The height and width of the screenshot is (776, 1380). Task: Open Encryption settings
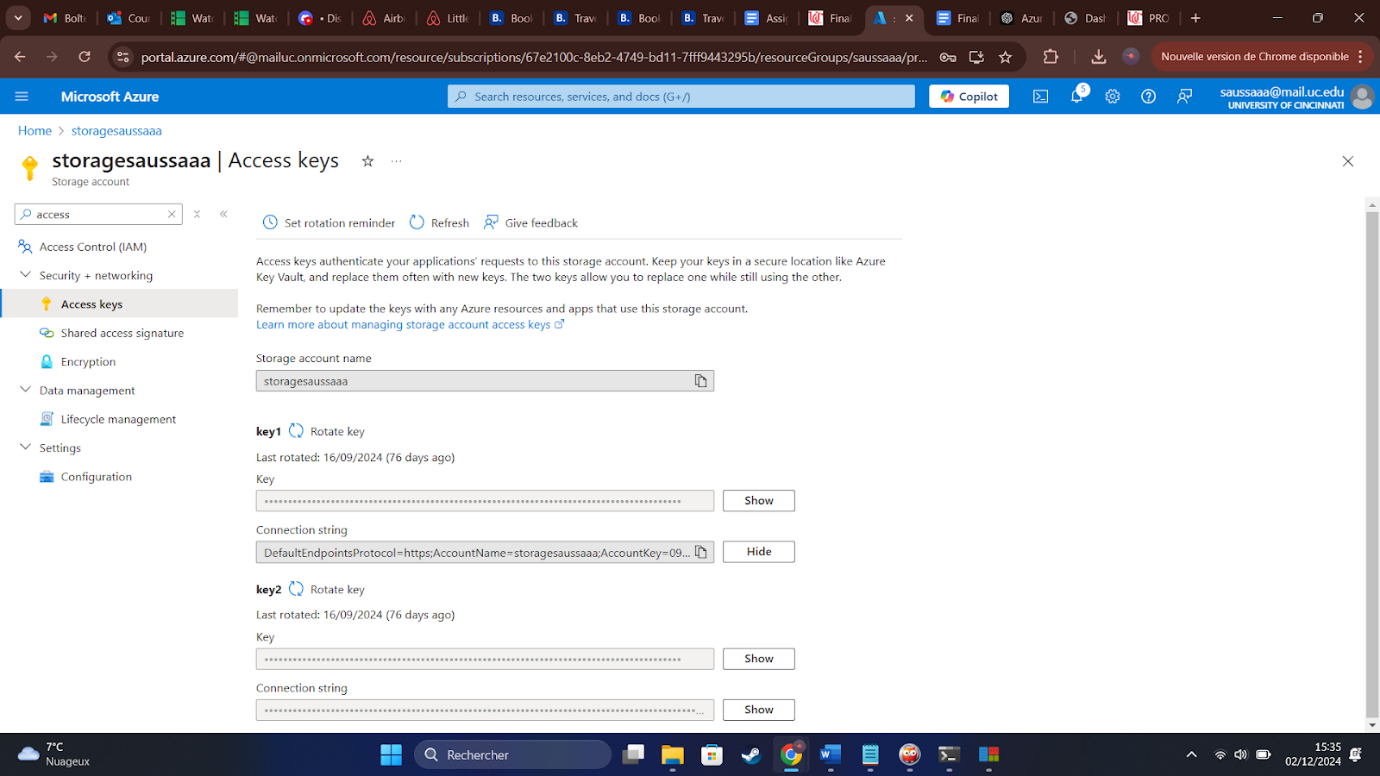(x=88, y=362)
